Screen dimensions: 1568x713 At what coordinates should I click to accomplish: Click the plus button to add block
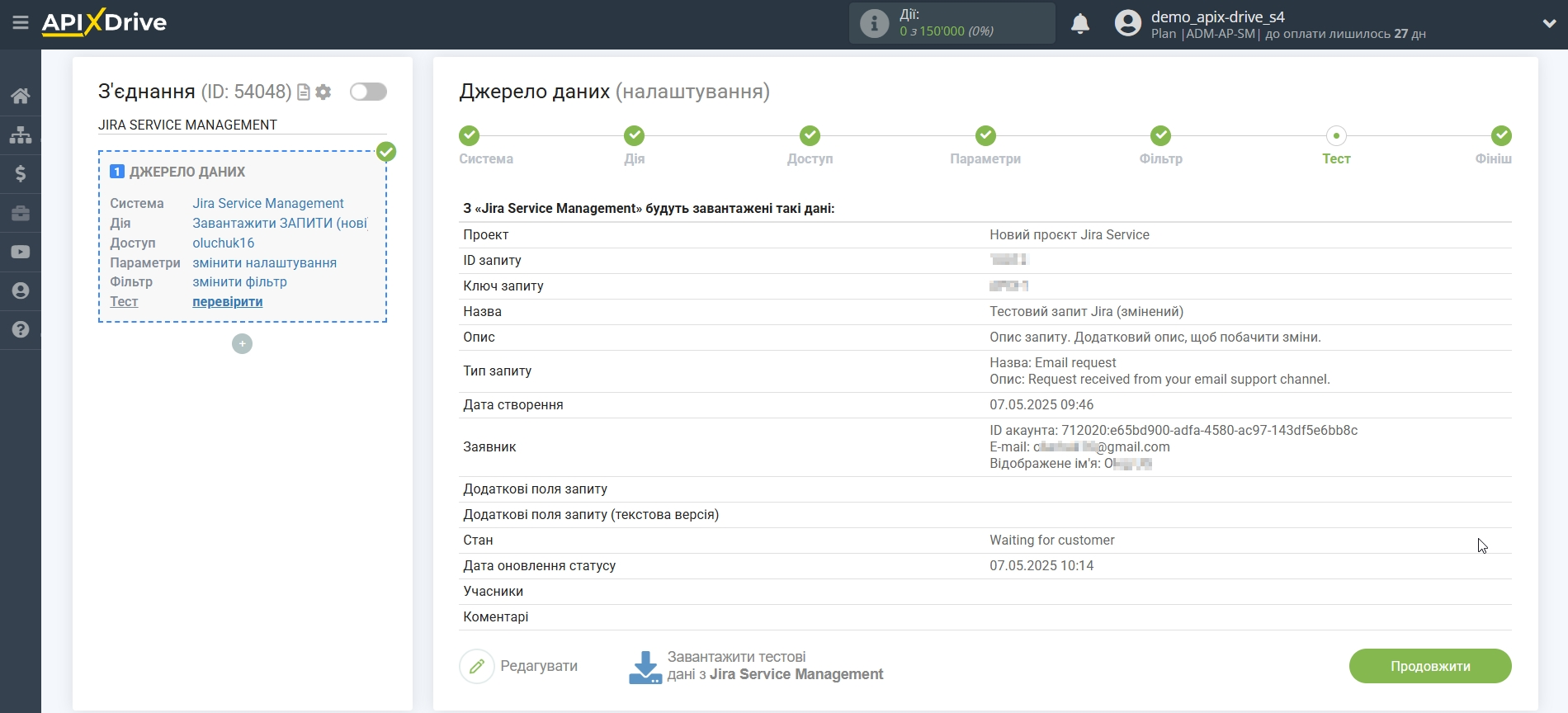(x=242, y=344)
